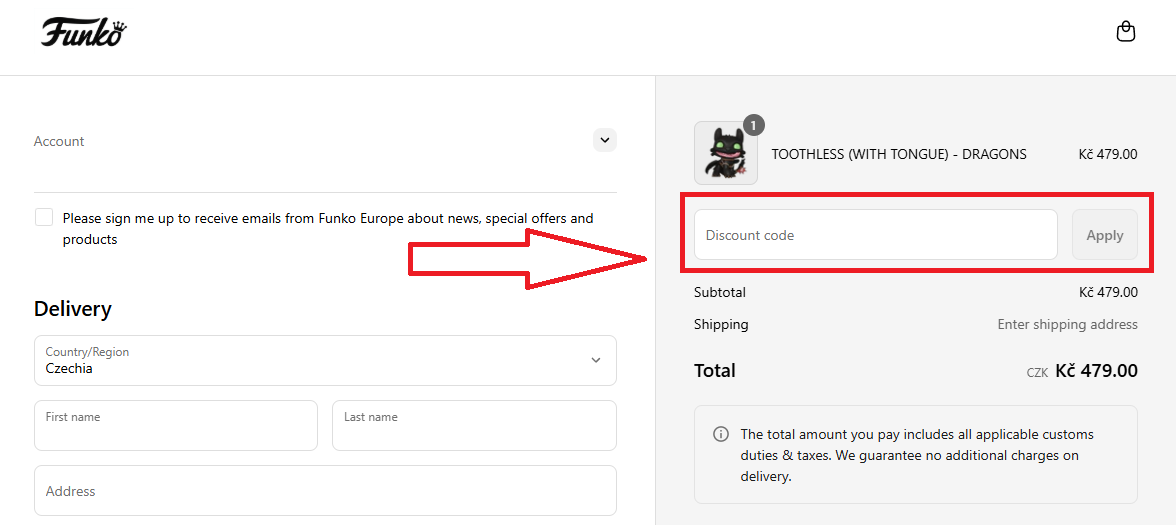Screen dimensions: 1176x525
Task: Click the quantity badge showing 1
Action: coord(754,125)
